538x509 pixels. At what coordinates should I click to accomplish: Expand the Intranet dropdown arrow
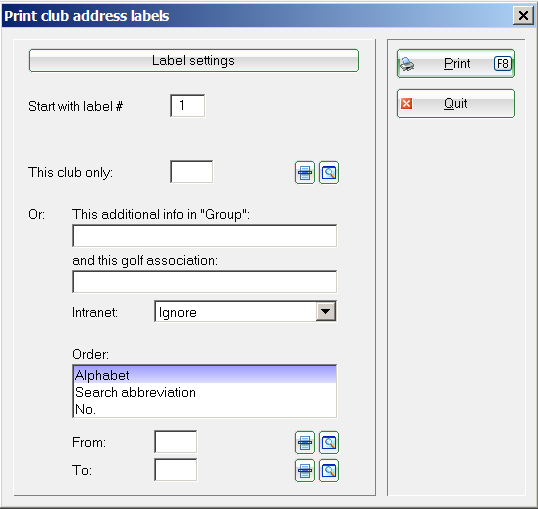tap(325, 312)
